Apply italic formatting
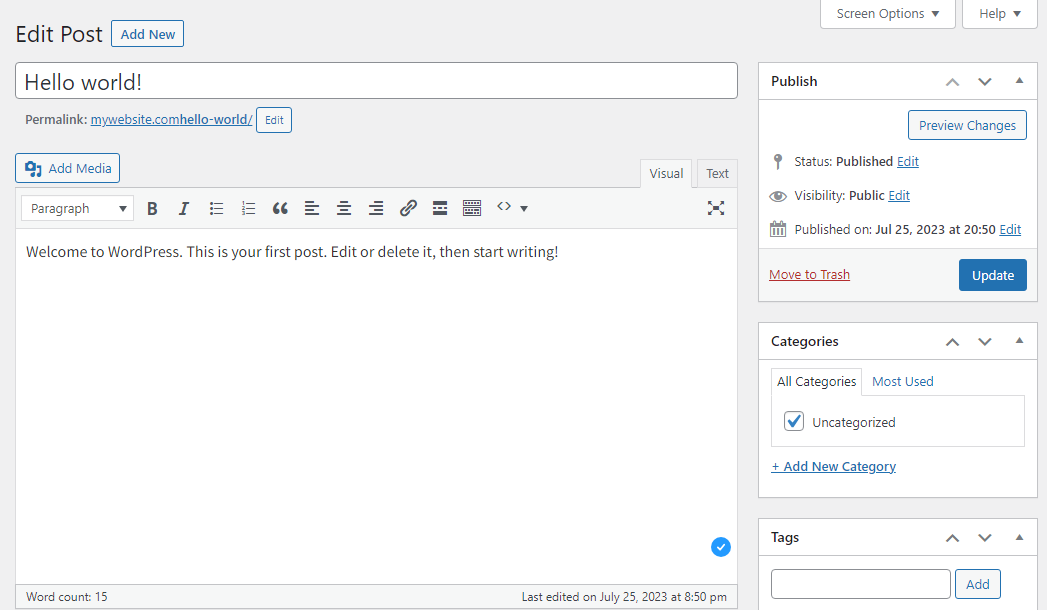The height and width of the screenshot is (610, 1047). 184,207
